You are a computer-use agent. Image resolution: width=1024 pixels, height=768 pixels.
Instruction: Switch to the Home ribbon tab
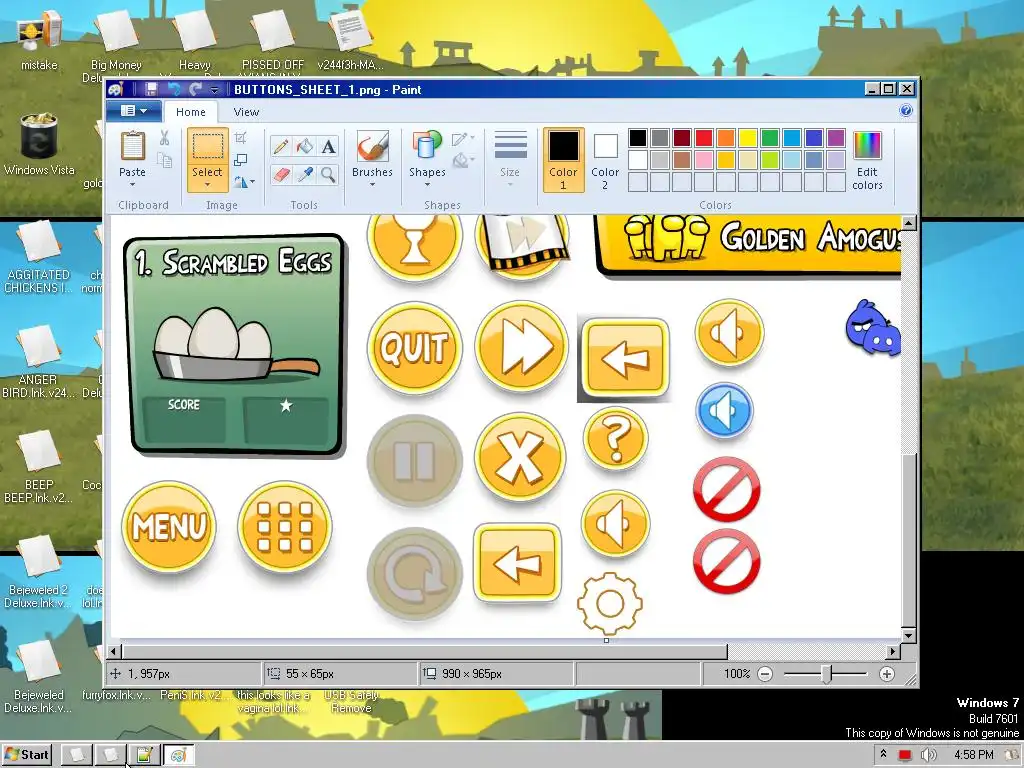pos(191,112)
